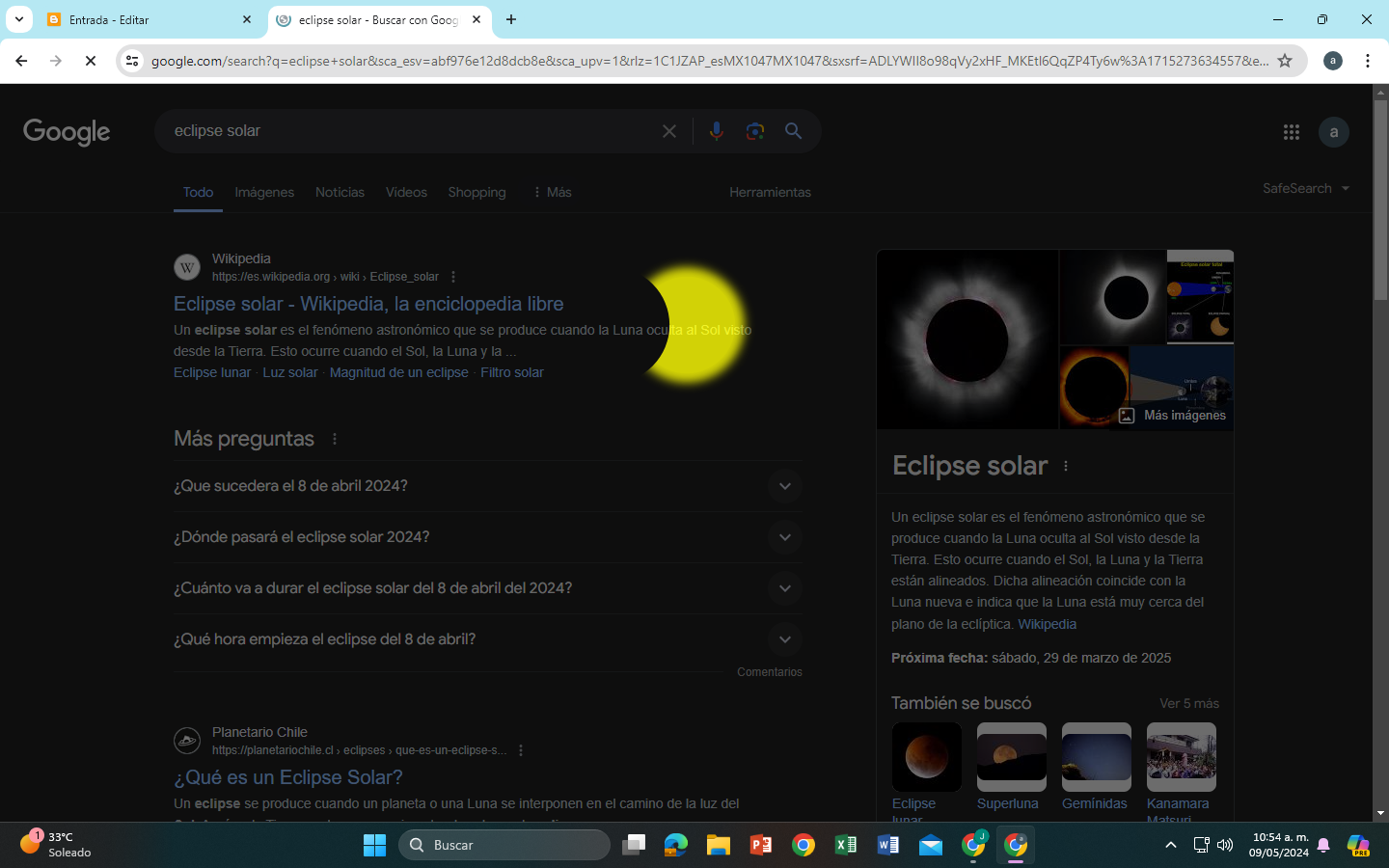1389x868 pixels.
Task: Open the tab search chevron at top left
Action: [x=18, y=19]
